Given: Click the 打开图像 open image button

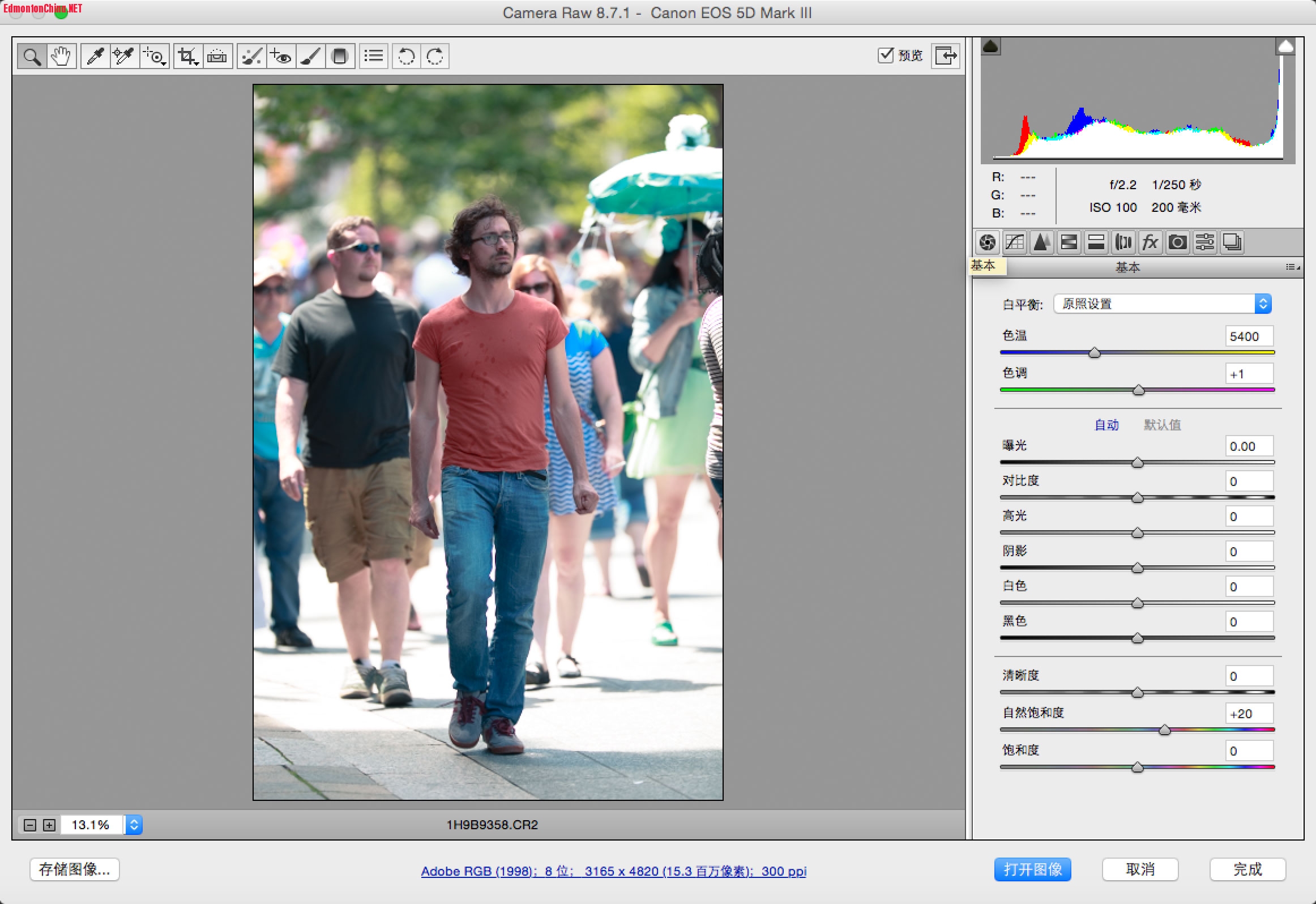Looking at the screenshot, I should pyautogui.click(x=1032, y=869).
